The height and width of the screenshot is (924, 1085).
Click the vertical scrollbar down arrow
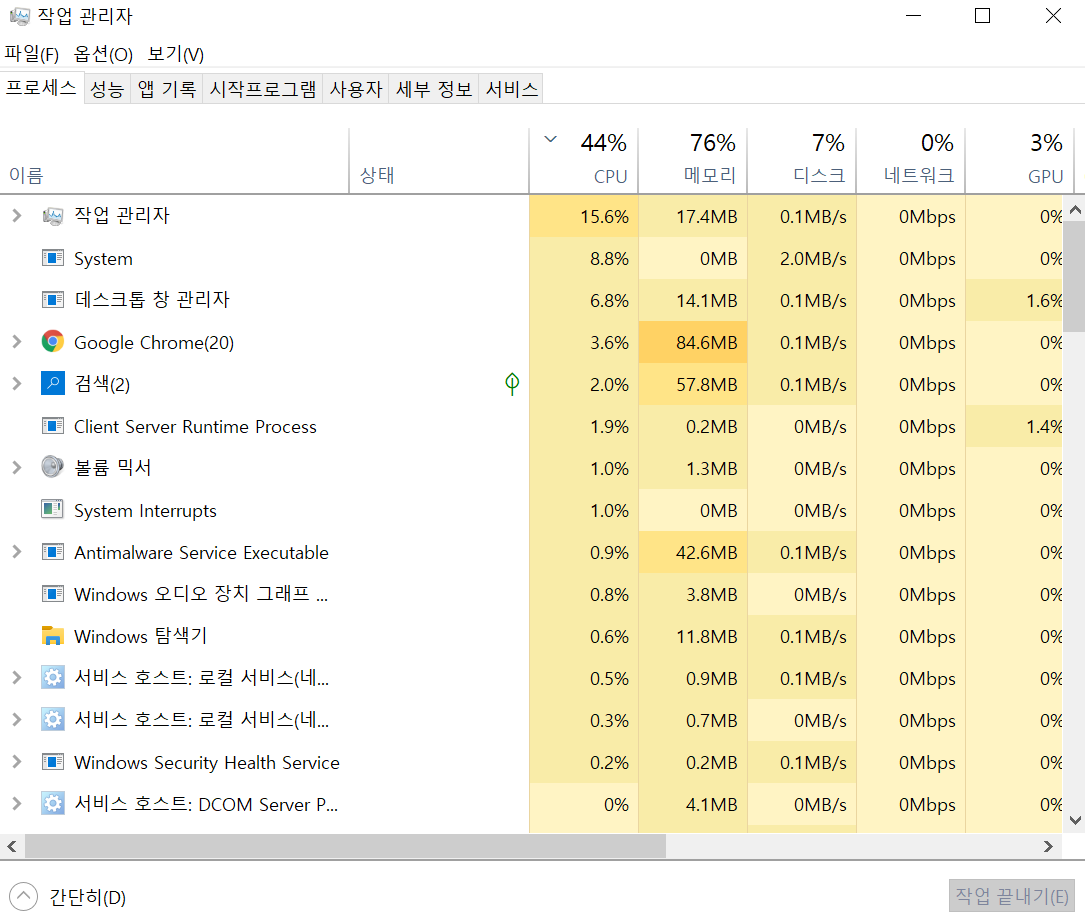pyautogui.click(x=1075, y=821)
